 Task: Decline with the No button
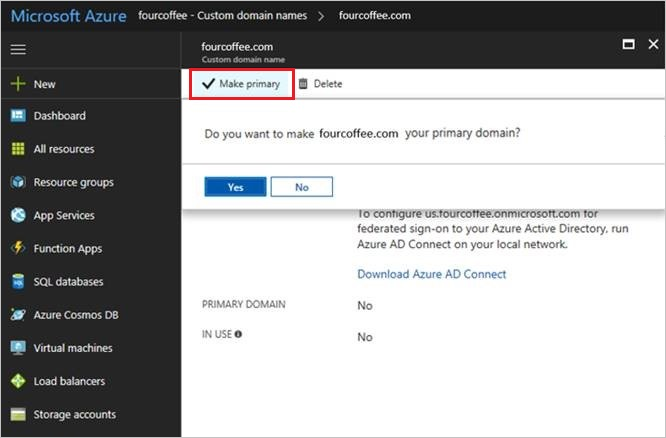[302, 187]
